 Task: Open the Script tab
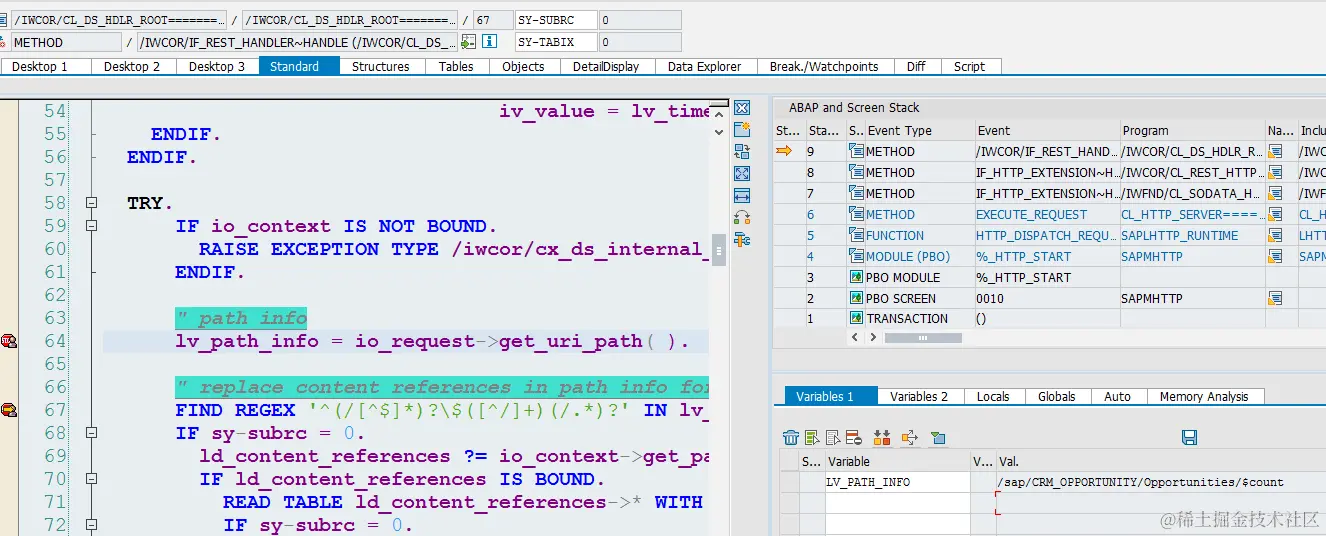coord(970,66)
